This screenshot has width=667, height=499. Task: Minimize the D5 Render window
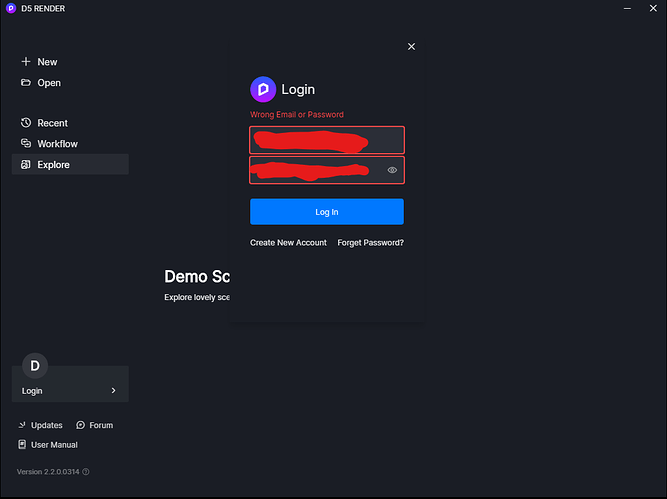coord(627,8)
